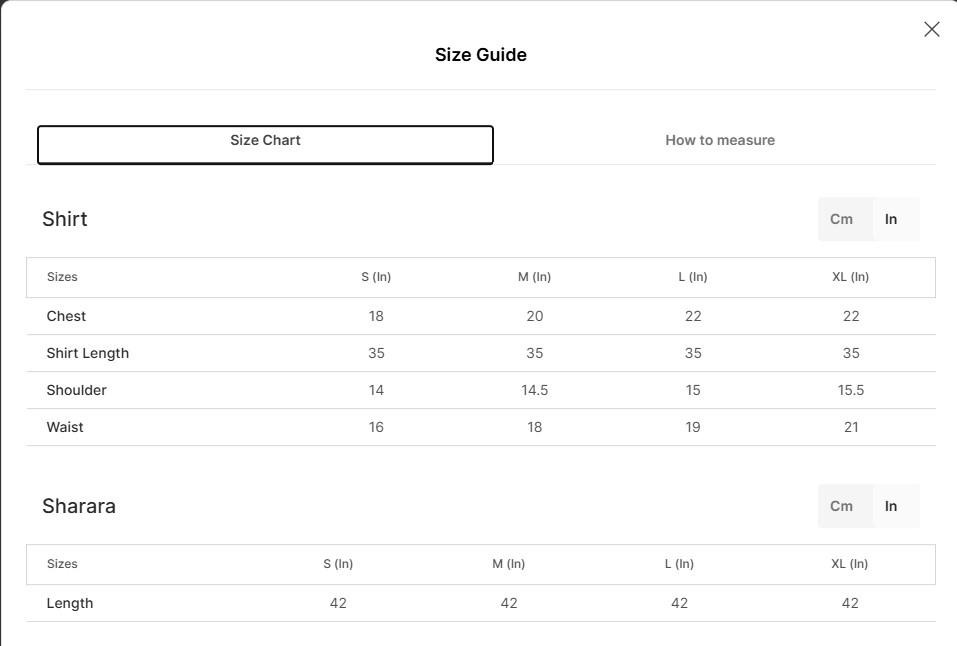Click the XL shoulder value 15.5

pos(850,390)
